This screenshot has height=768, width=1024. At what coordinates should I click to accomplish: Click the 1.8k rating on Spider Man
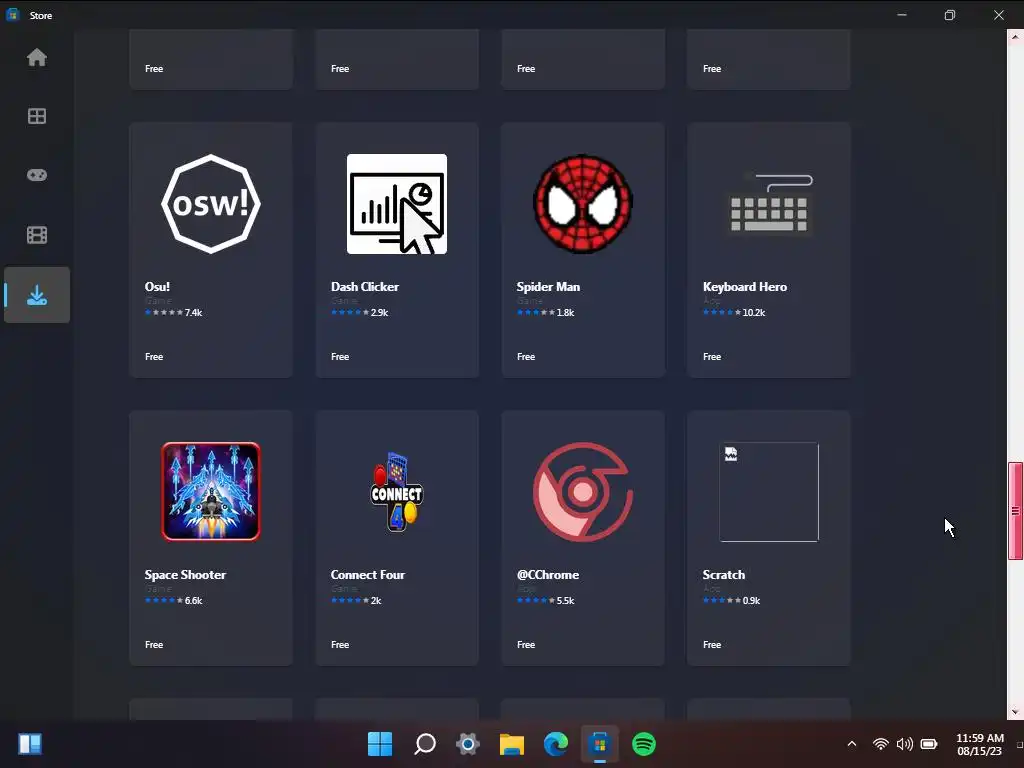pyautogui.click(x=566, y=313)
